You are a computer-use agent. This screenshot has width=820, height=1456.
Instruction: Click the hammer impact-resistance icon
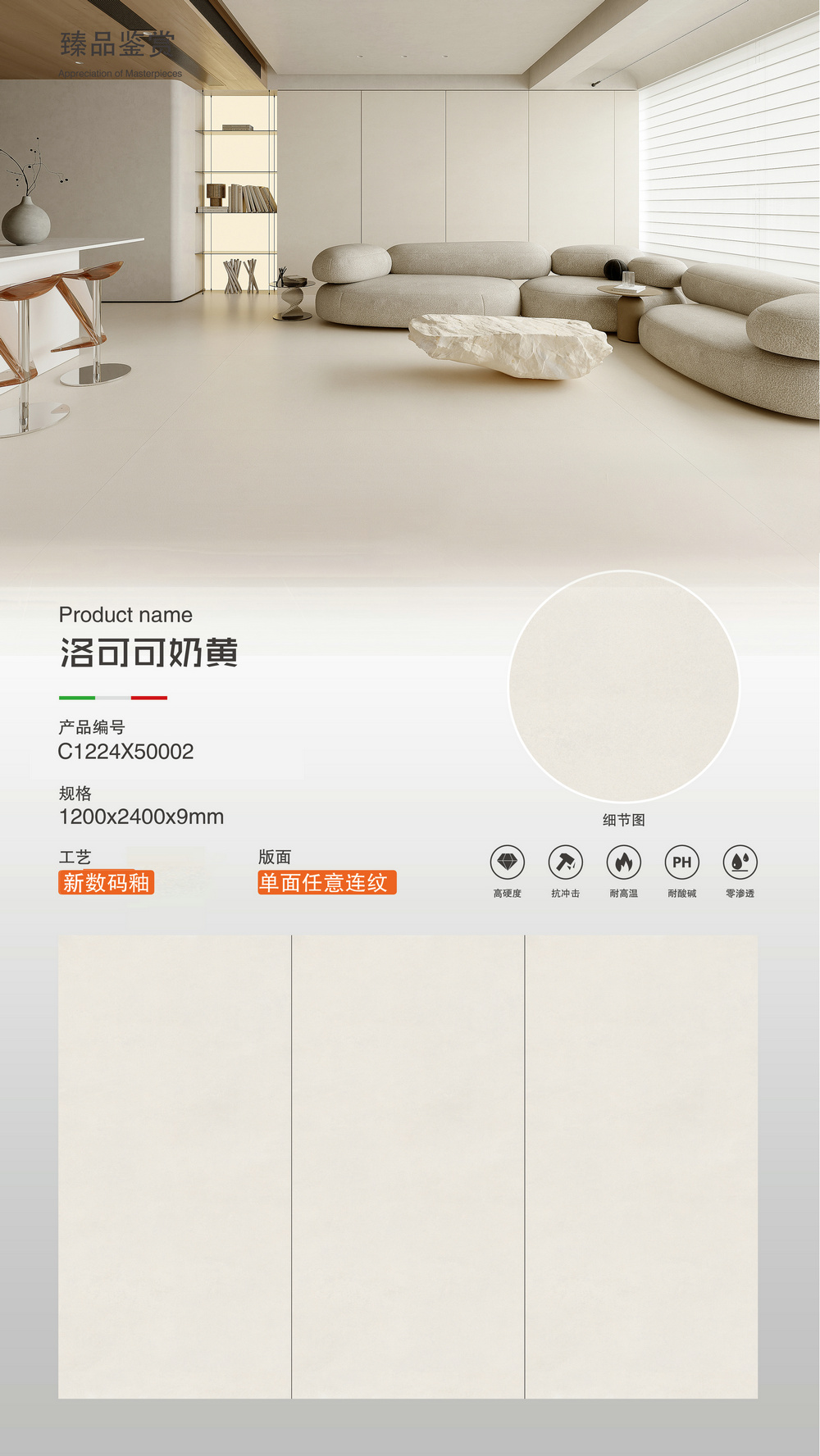566,862
